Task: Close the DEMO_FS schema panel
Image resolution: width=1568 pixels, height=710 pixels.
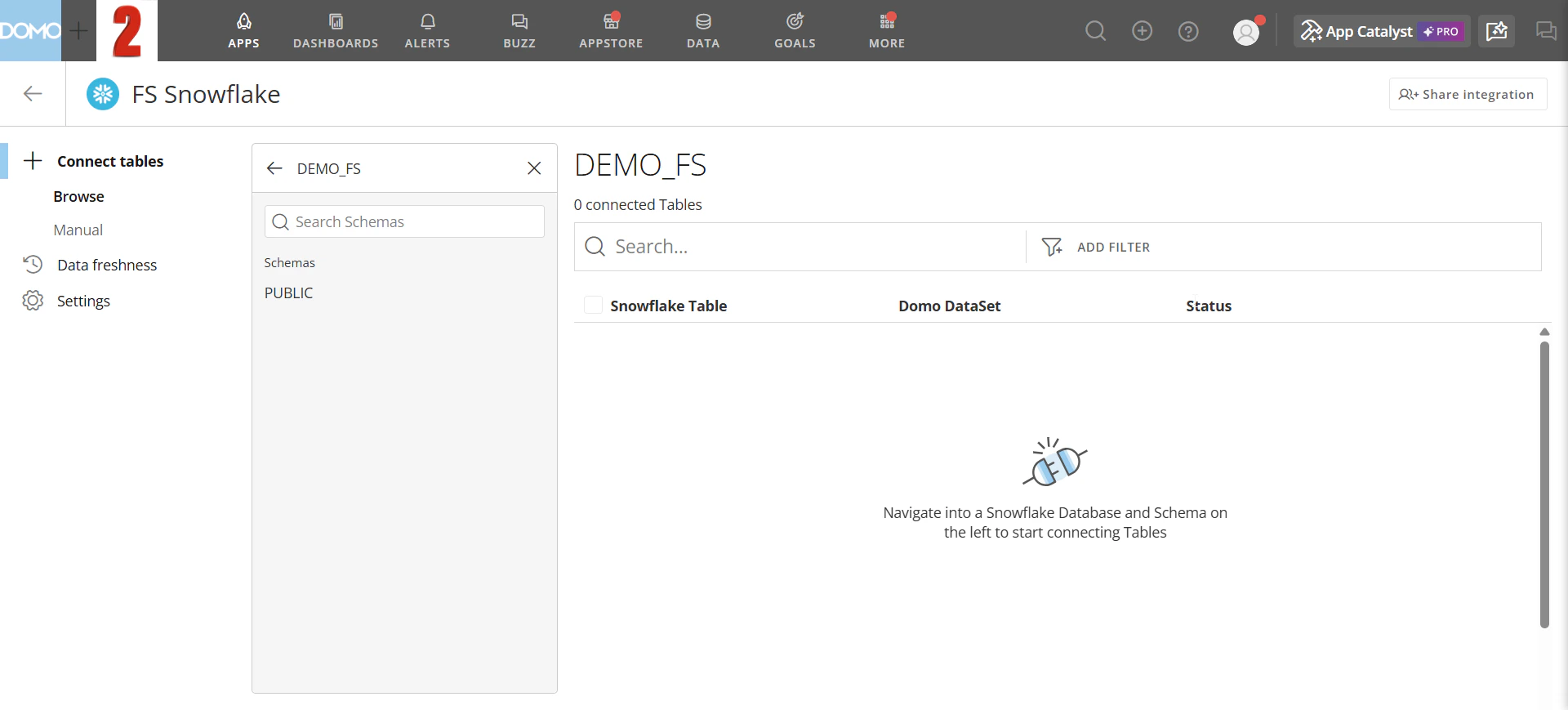Action: tap(534, 168)
